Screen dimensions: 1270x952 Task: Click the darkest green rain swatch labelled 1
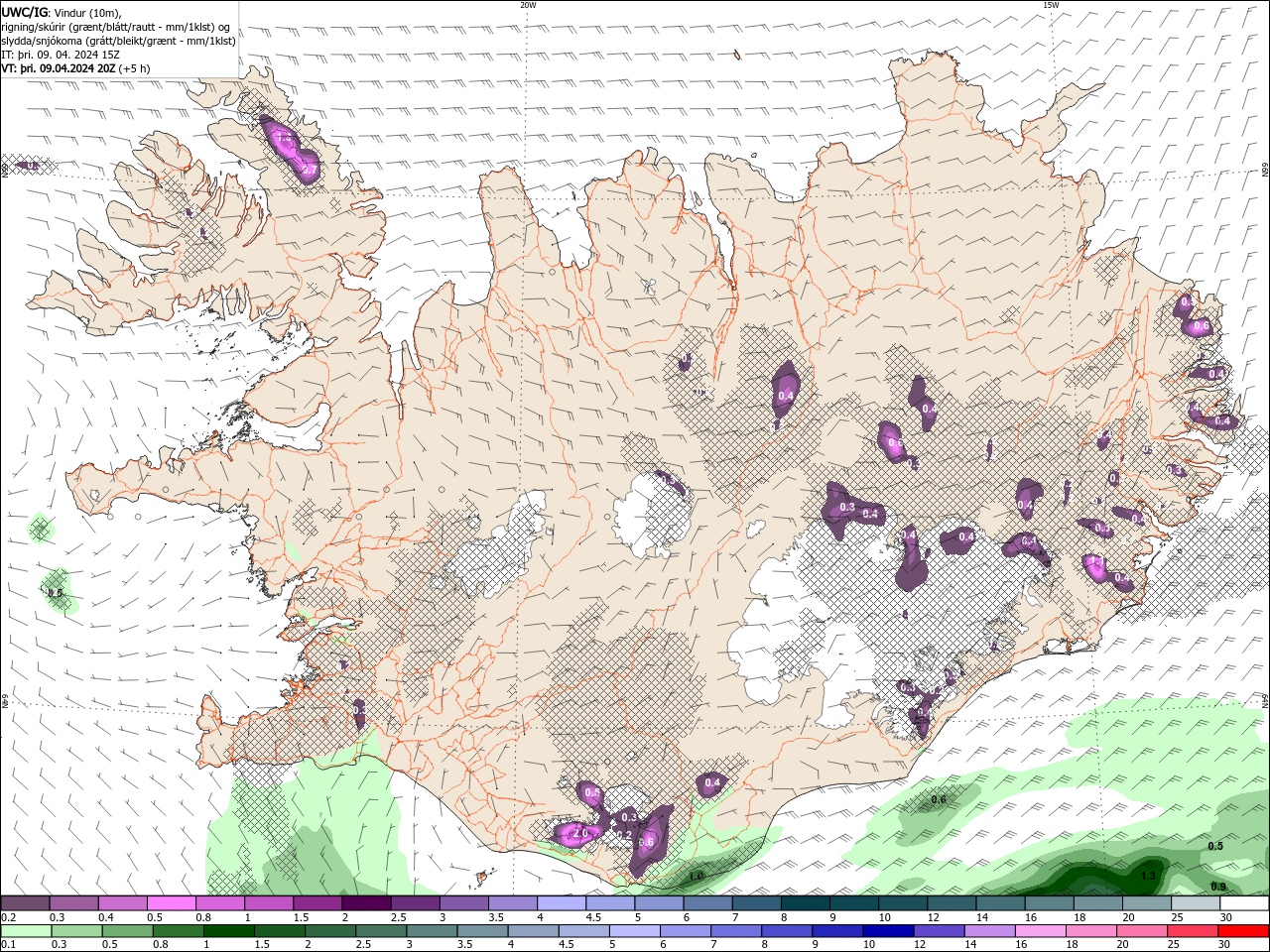229,931
